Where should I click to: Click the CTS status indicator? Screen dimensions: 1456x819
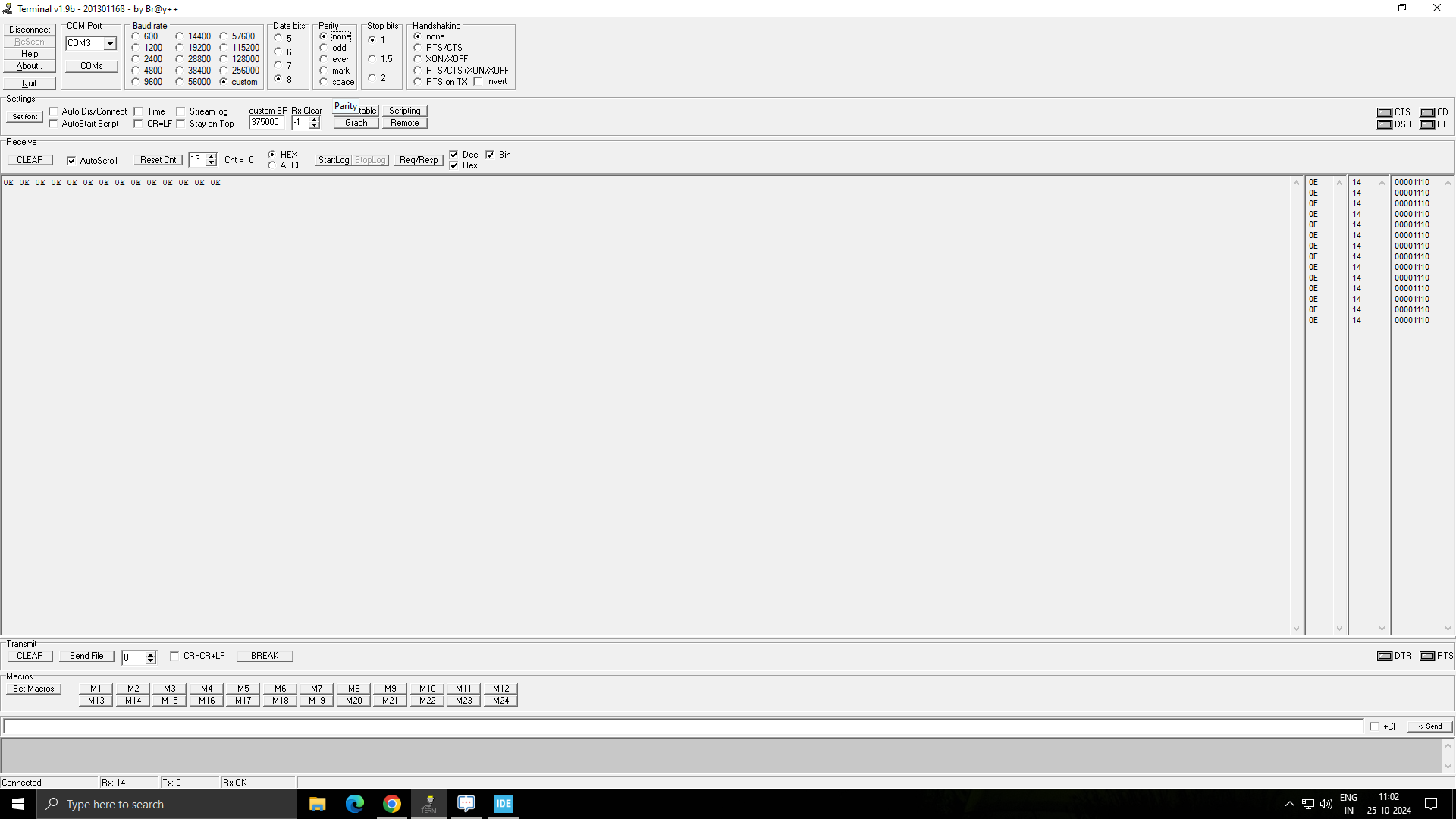click(1385, 112)
